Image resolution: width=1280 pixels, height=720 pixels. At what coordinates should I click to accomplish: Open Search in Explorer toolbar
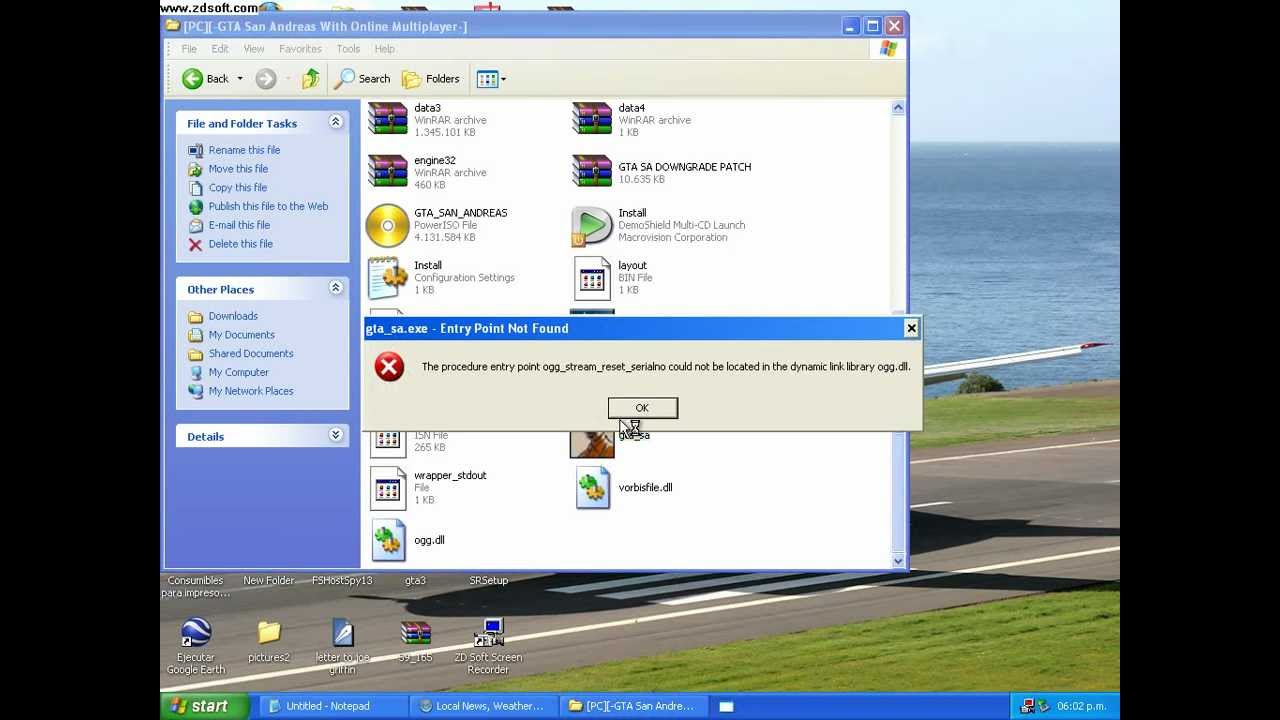362,79
